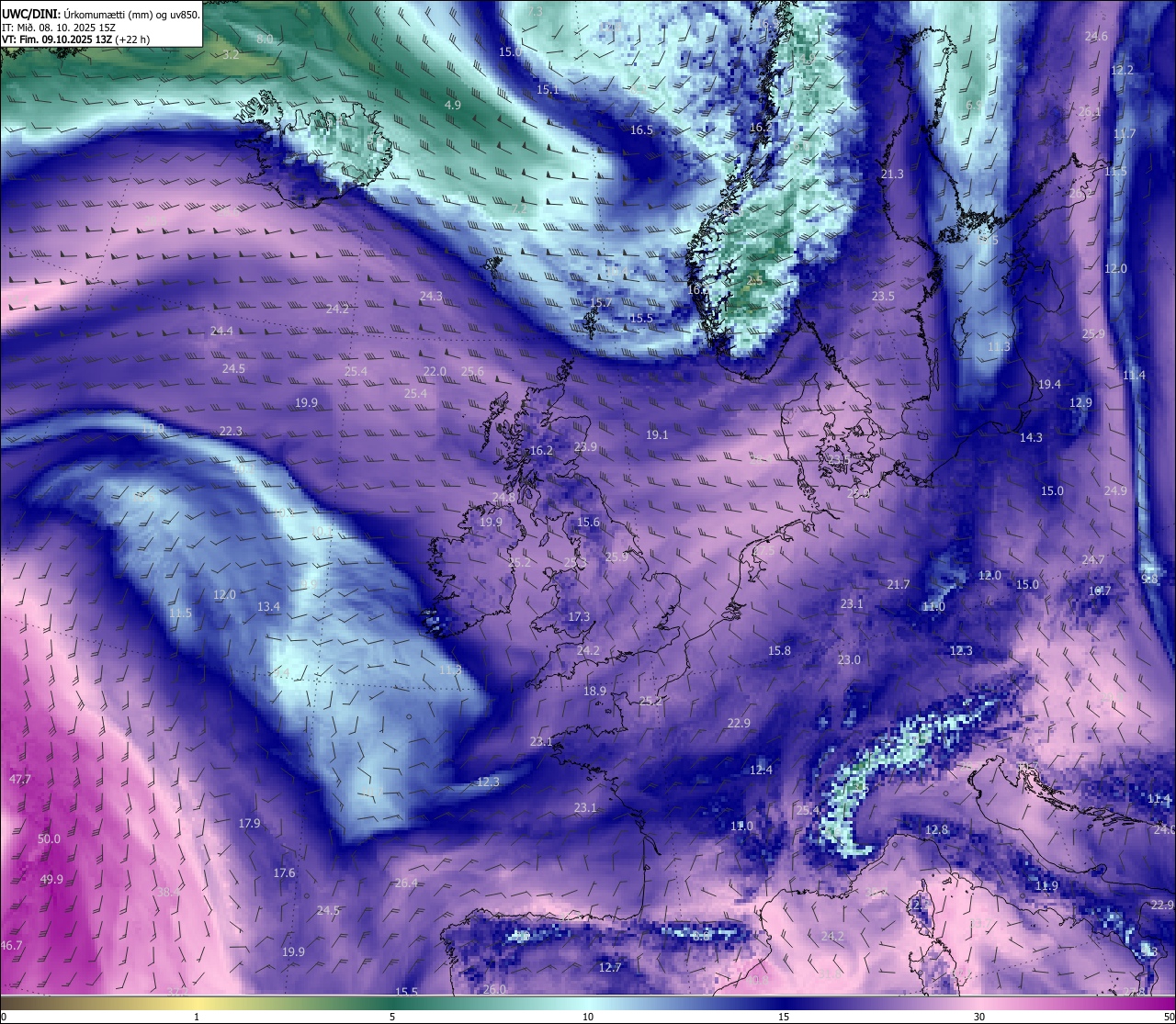Click the 8.0 value near Greenland

pyautogui.click(x=265, y=39)
